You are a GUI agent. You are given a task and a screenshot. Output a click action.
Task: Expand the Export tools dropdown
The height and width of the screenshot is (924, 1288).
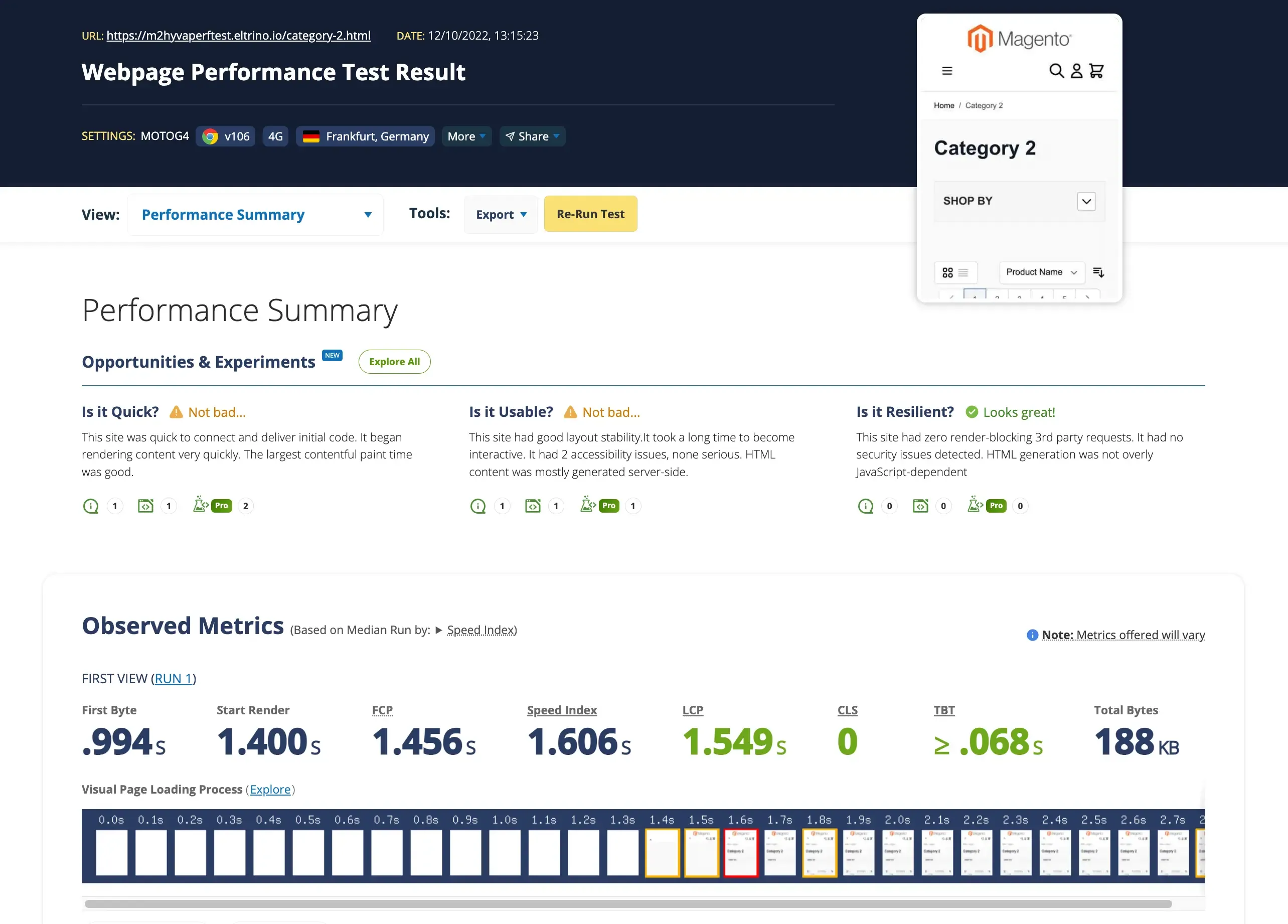coord(501,215)
